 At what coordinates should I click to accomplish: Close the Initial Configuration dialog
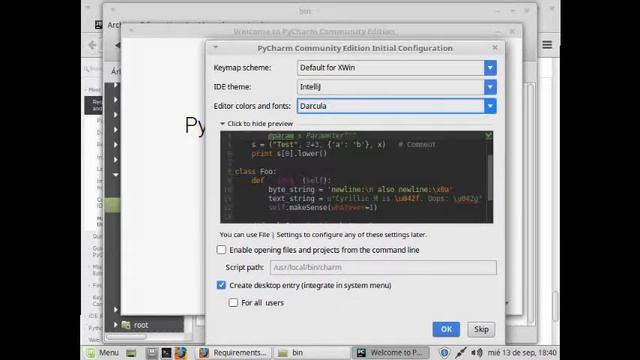tap(495, 47)
